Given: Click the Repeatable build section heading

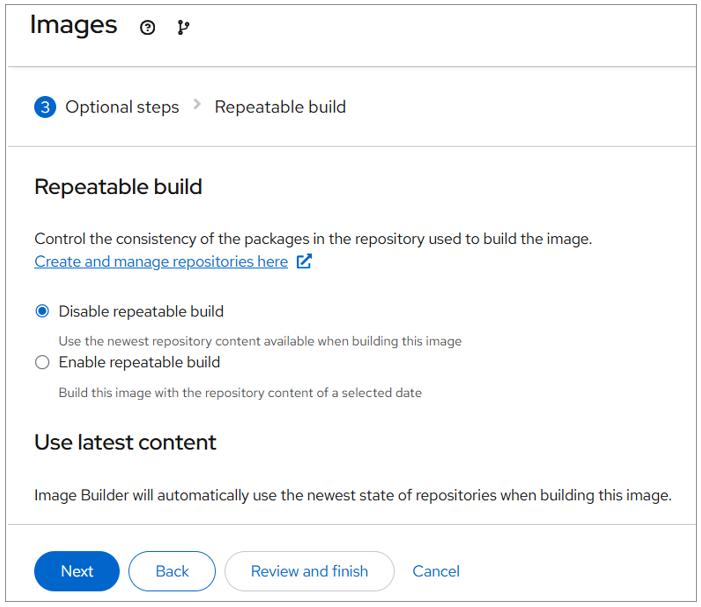Looking at the screenshot, I should click(x=118, y=187).
